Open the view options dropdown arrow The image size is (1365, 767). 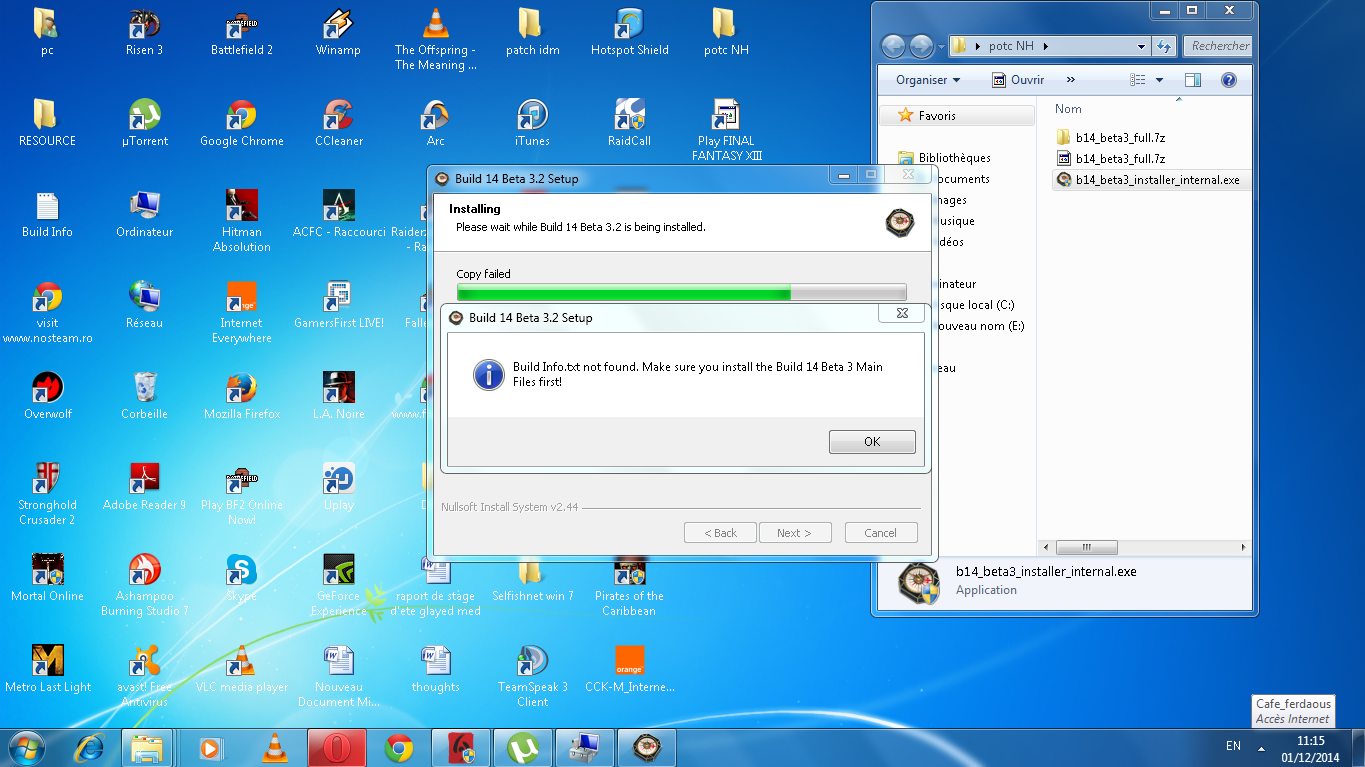1159,80
